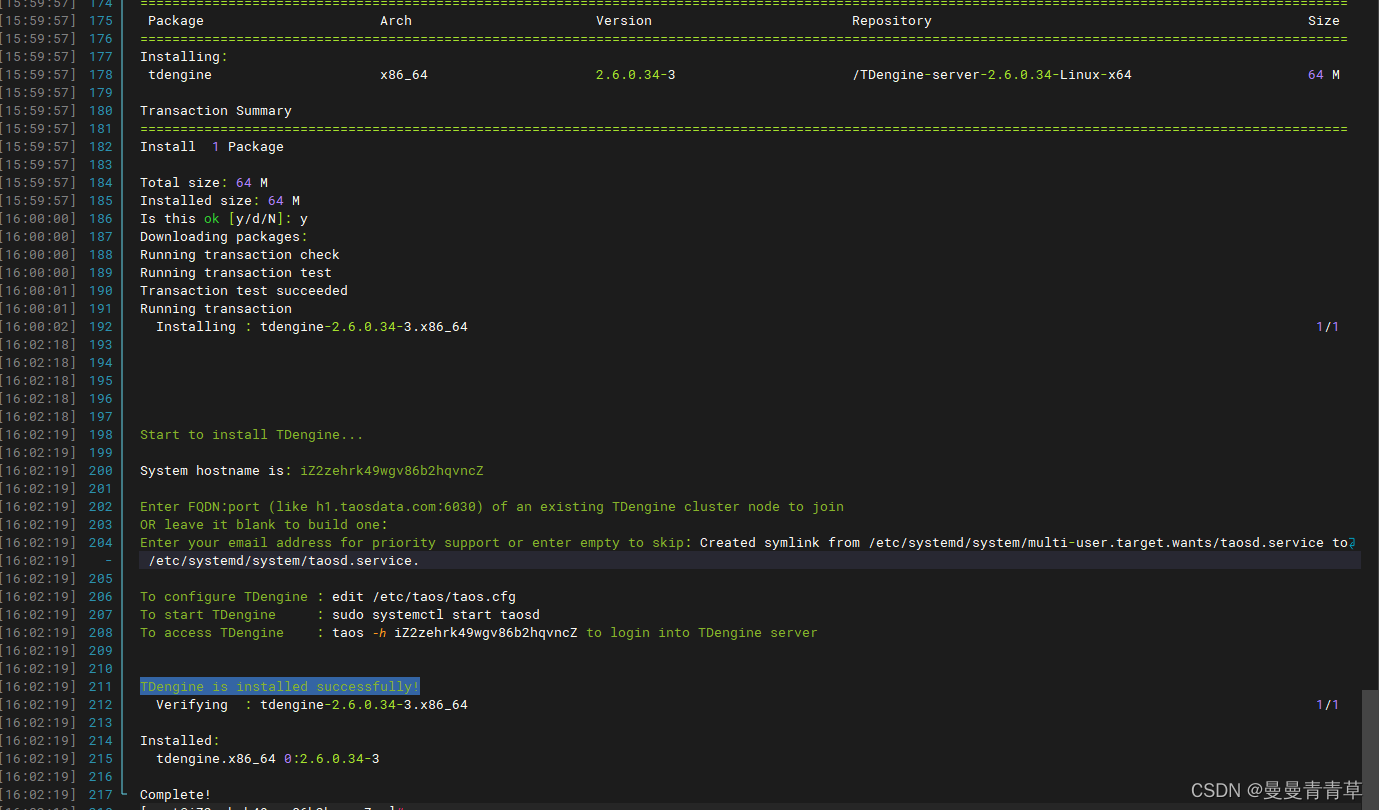Screen dimensions: 1379x810
Task: Click line number 204 in the gutter
Action: (101, 543)
